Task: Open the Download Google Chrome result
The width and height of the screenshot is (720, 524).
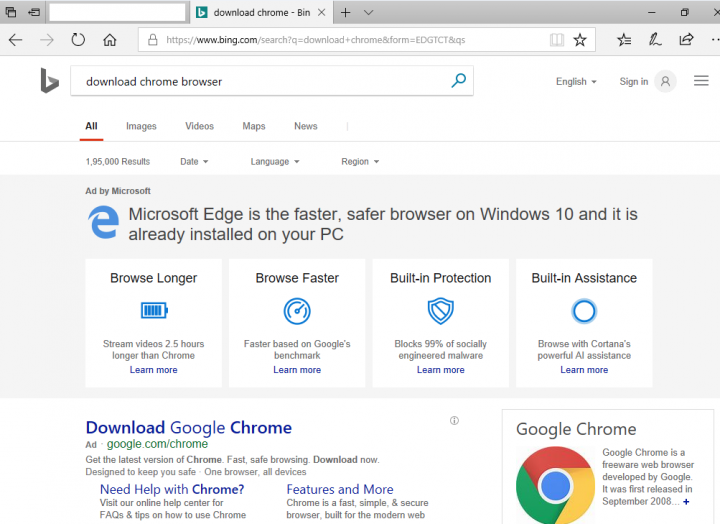Action: point(189,428)
